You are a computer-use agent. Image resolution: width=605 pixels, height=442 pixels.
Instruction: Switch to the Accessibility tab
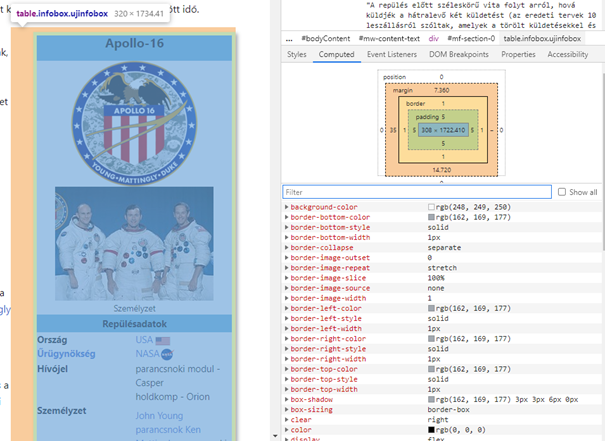tap(567, 55)
